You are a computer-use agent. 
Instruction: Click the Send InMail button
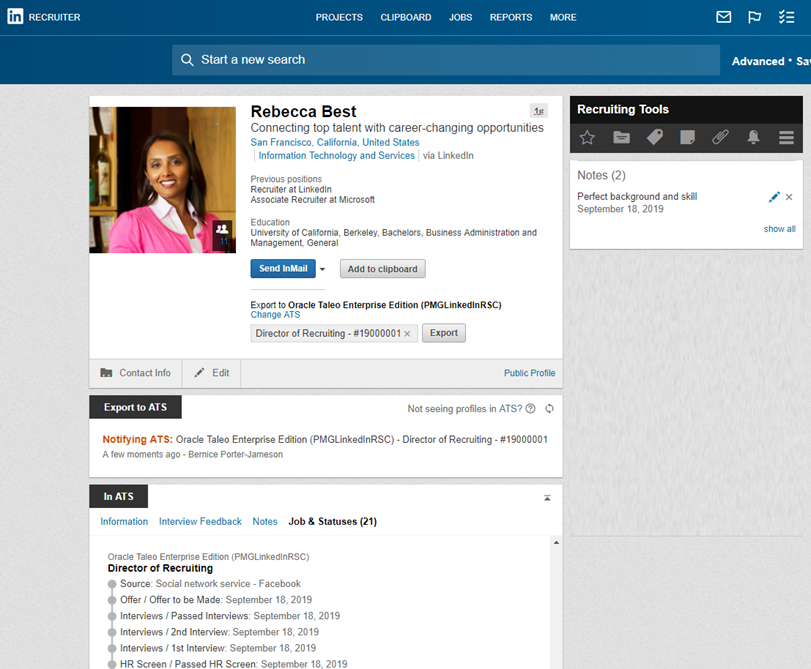tap(283, 269)
